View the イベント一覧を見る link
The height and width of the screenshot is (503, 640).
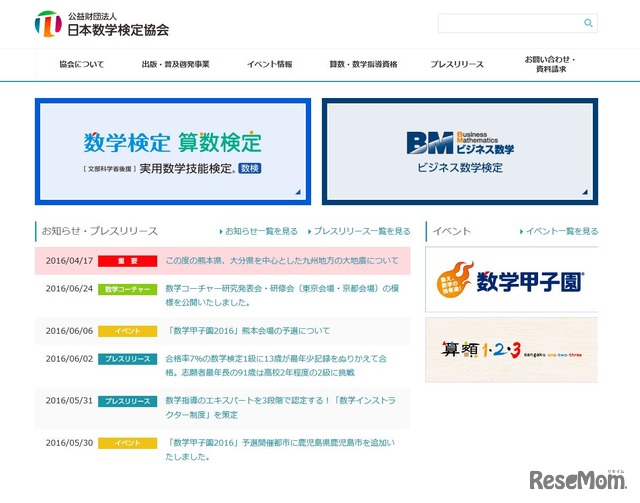pos(559,231)
